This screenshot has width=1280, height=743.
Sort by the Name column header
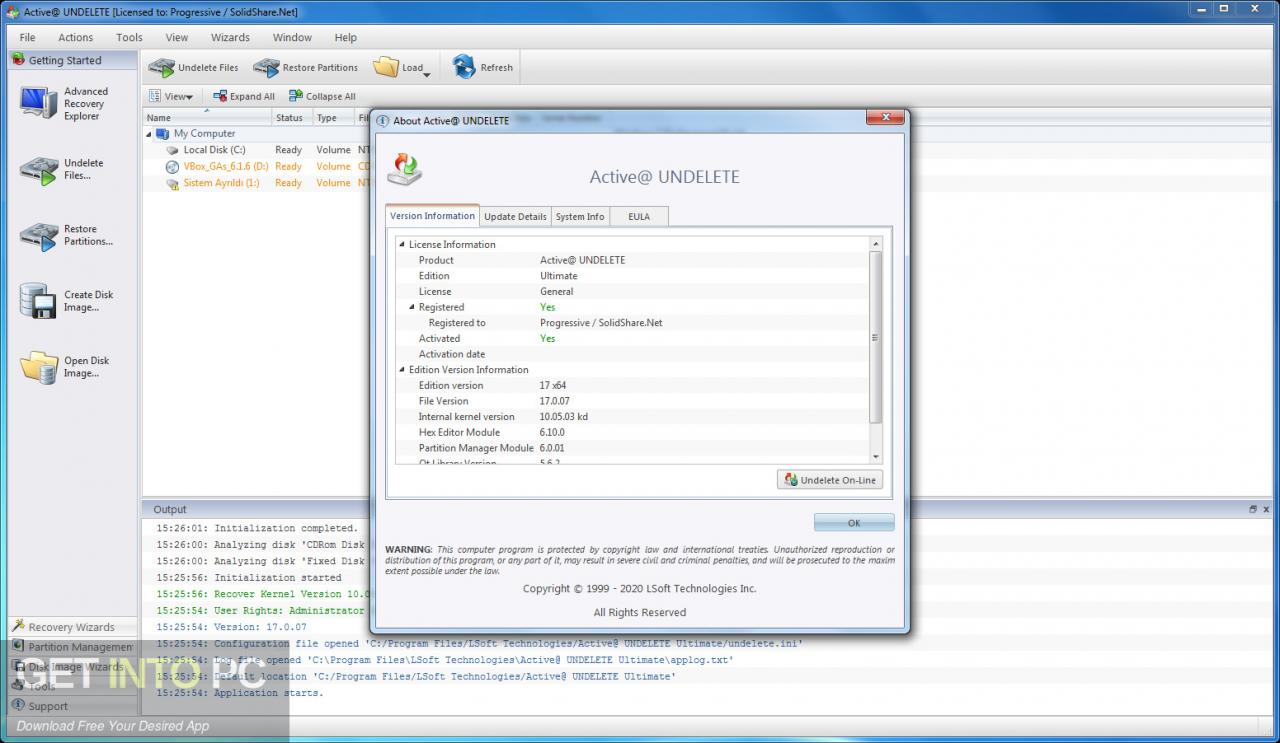[x=207, y=118]
